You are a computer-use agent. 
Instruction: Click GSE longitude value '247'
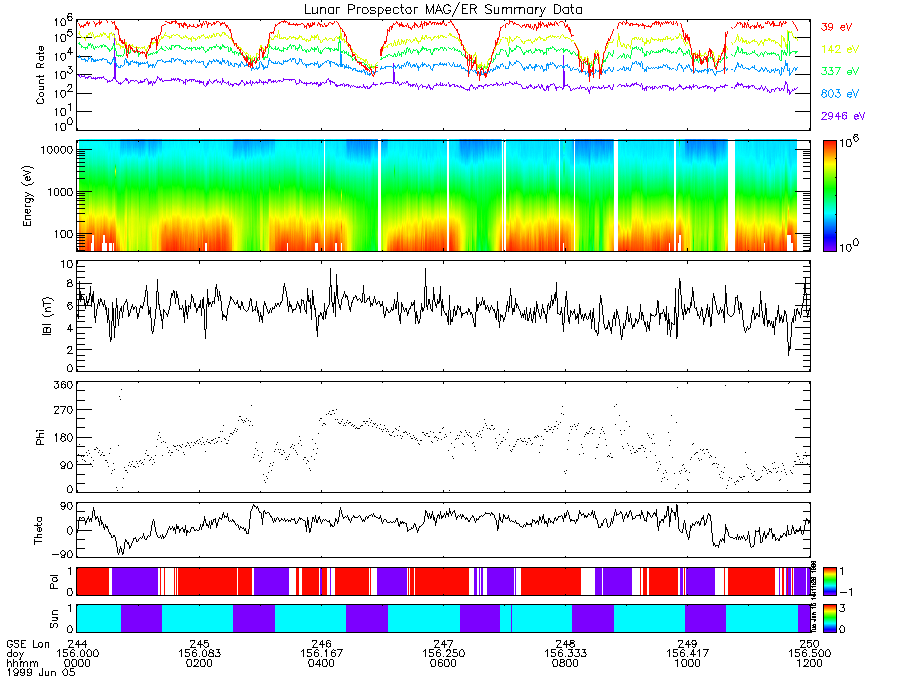click(x=443, y=644)
